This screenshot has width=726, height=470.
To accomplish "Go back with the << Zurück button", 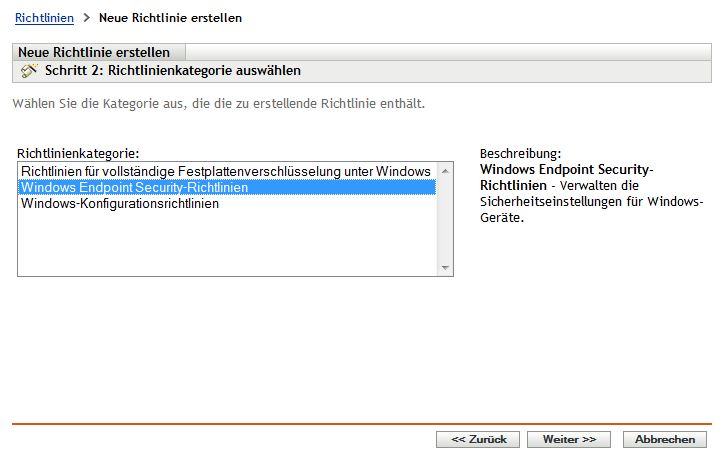I will coord(478,439).
